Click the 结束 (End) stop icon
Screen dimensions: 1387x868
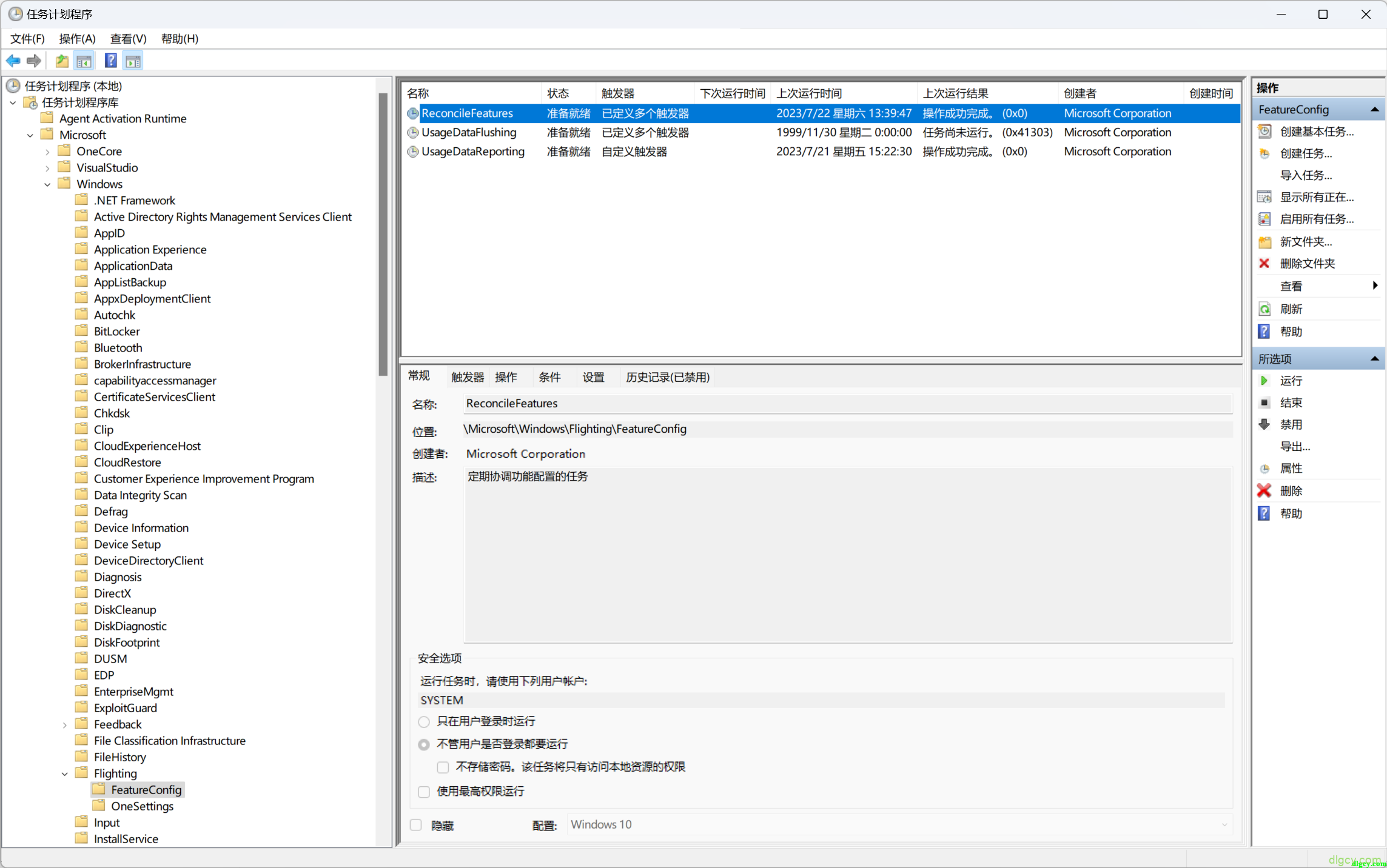(1264, 402)
